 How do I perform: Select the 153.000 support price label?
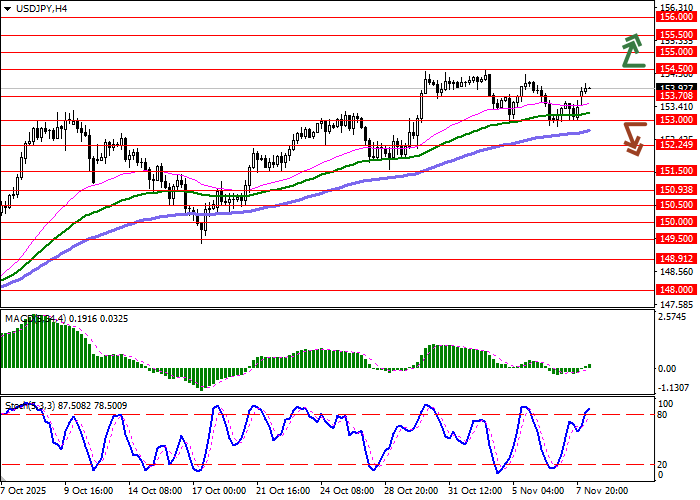(x=677, y=120)
